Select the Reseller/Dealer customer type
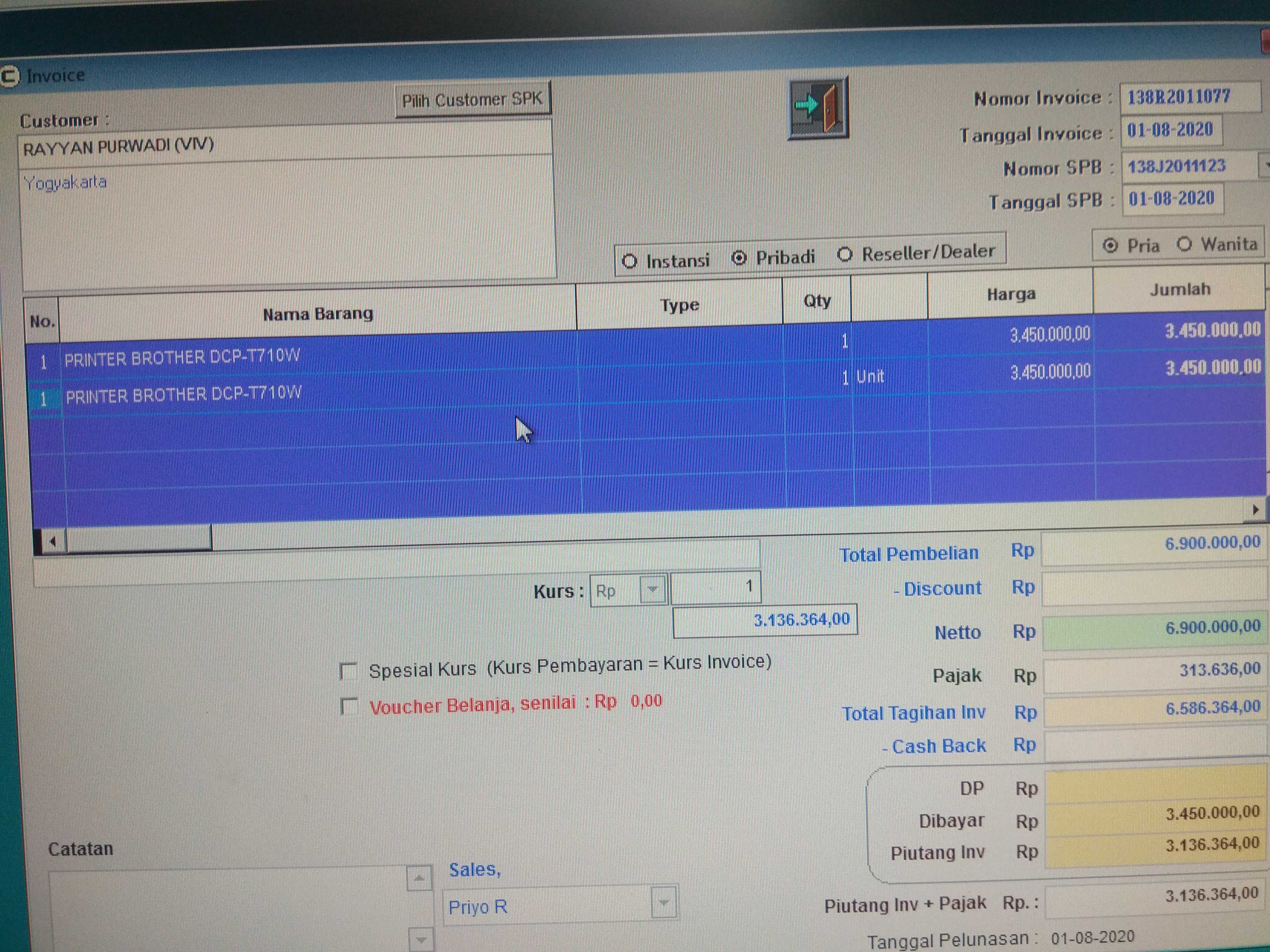The height and width of the screenshot is (952, 1270). (x=844, y=254)
